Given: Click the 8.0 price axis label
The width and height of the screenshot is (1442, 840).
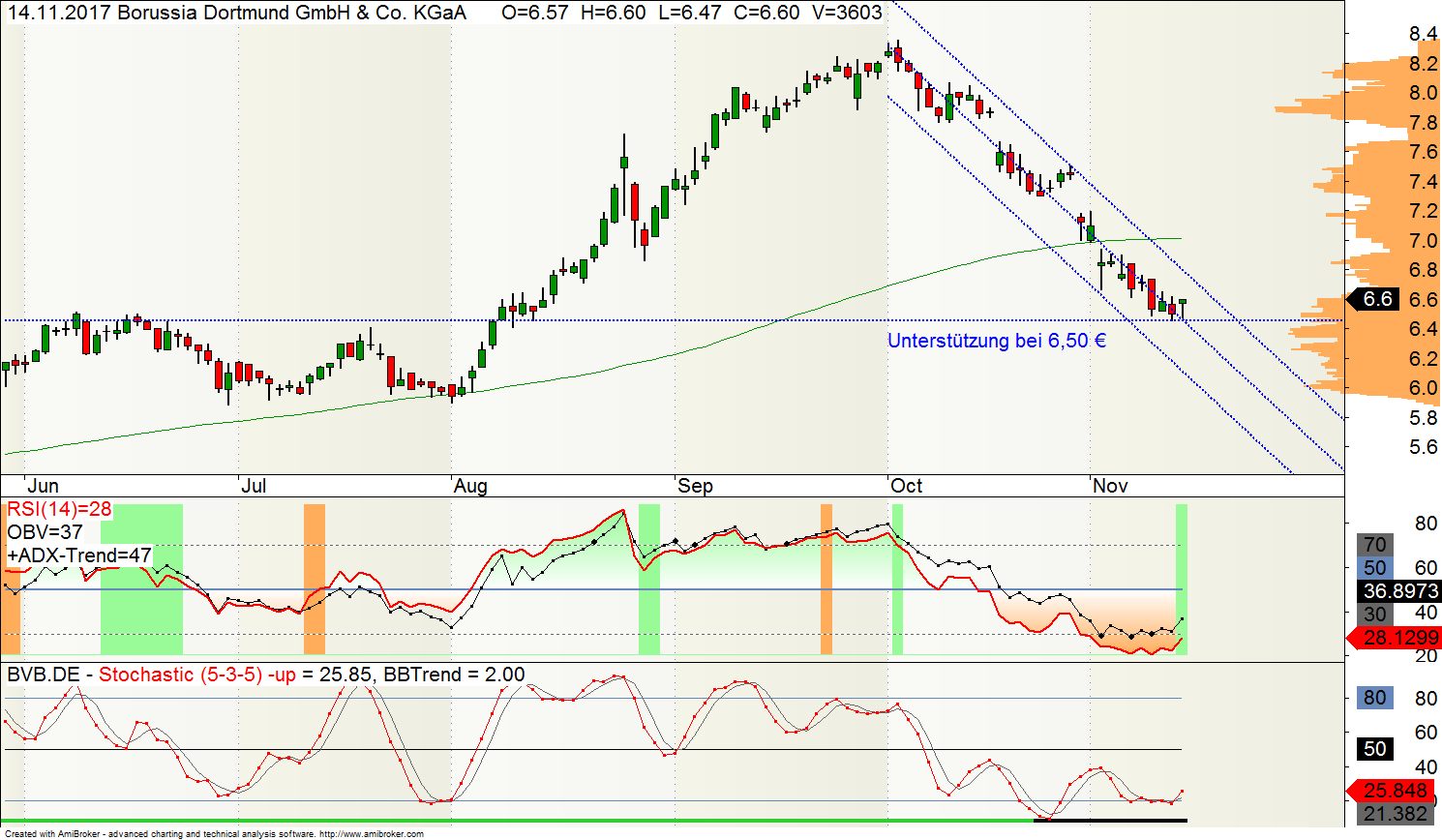Looking at the screenshot, I should point(1423,93).
